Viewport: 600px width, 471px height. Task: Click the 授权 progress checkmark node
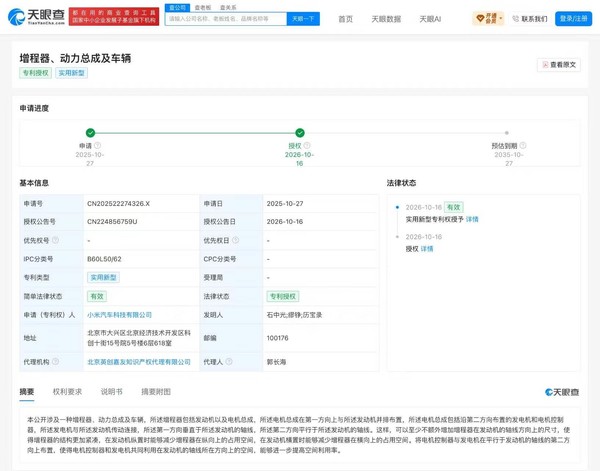(300, 133)
